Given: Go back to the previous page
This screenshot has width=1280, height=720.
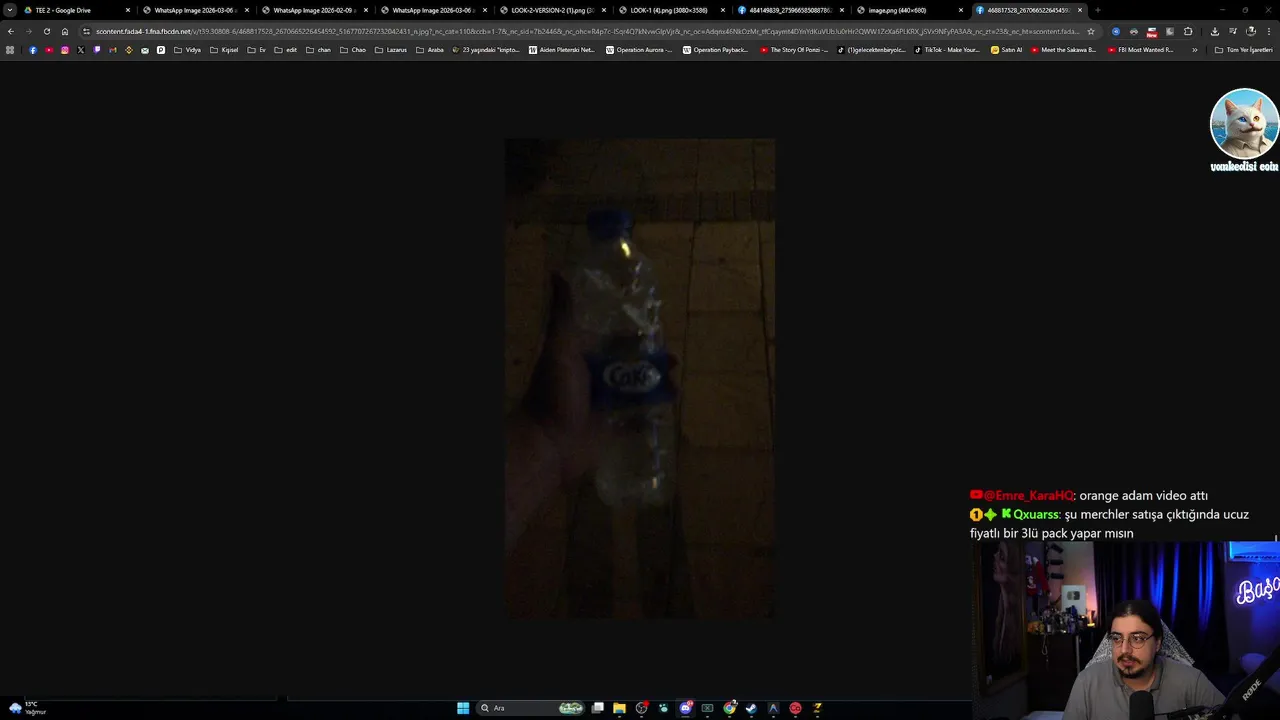Looking at the screenshot, I should click(11, 31).
